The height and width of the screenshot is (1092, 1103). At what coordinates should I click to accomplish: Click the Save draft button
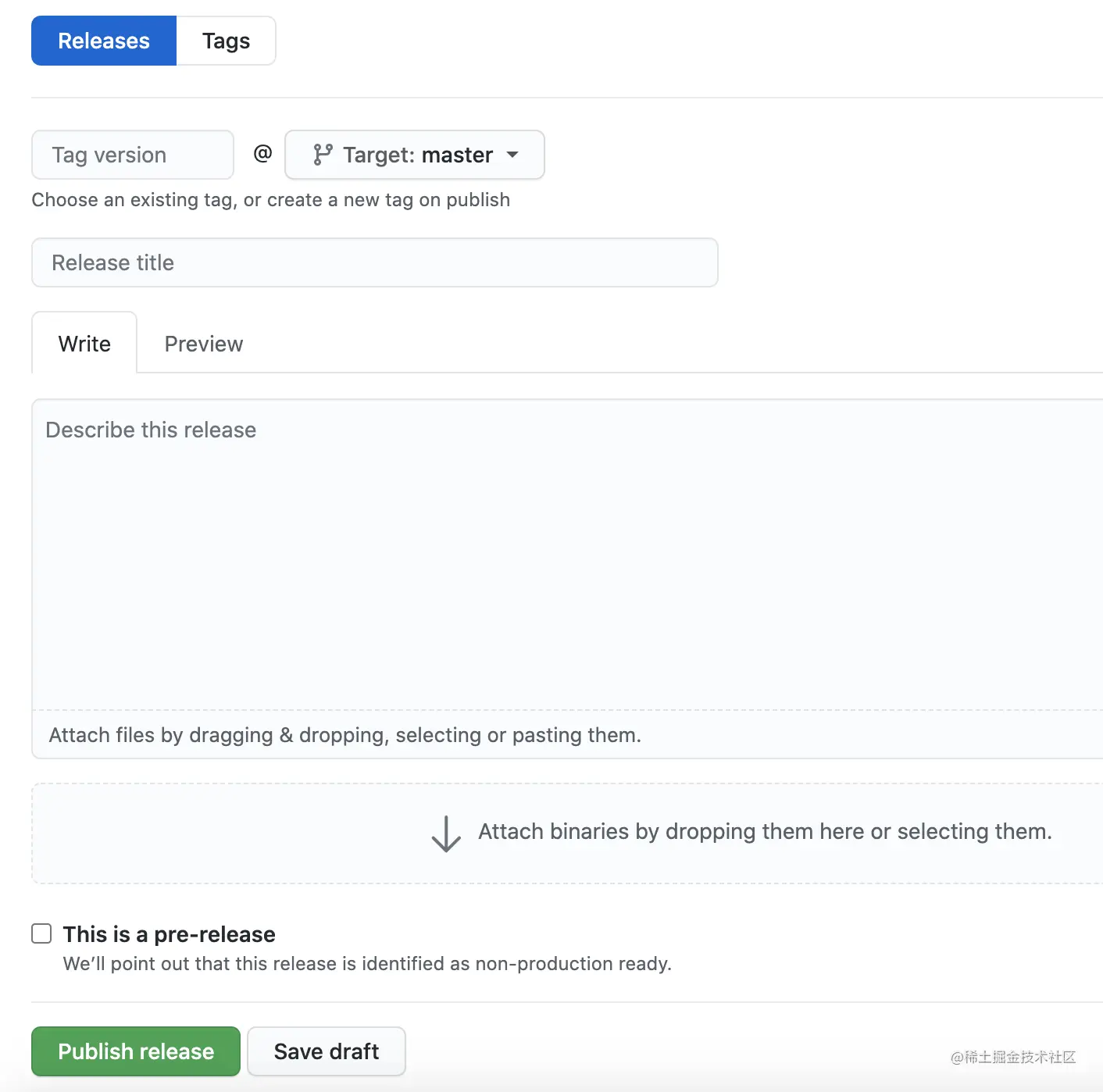(x=327, y=1051)
